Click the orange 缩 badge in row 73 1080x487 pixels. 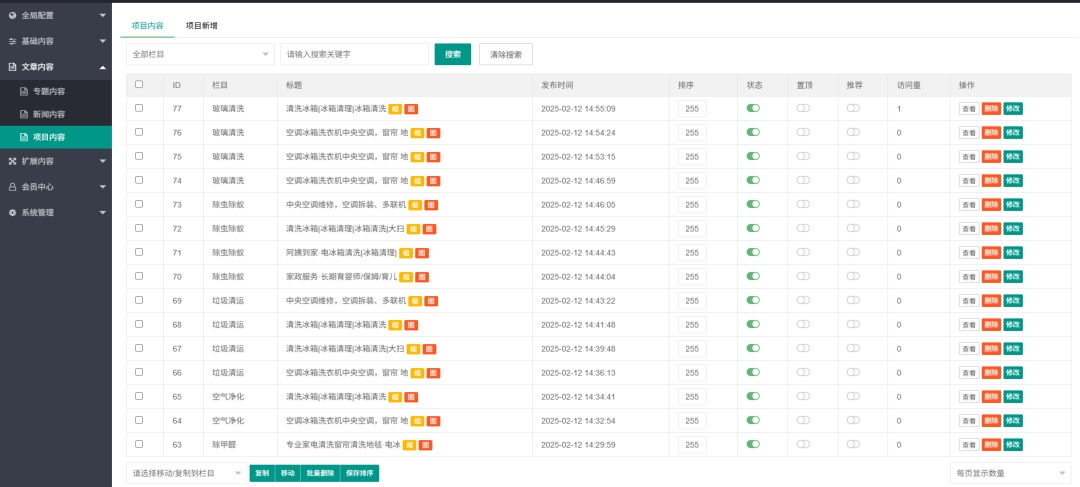(415, 205)
